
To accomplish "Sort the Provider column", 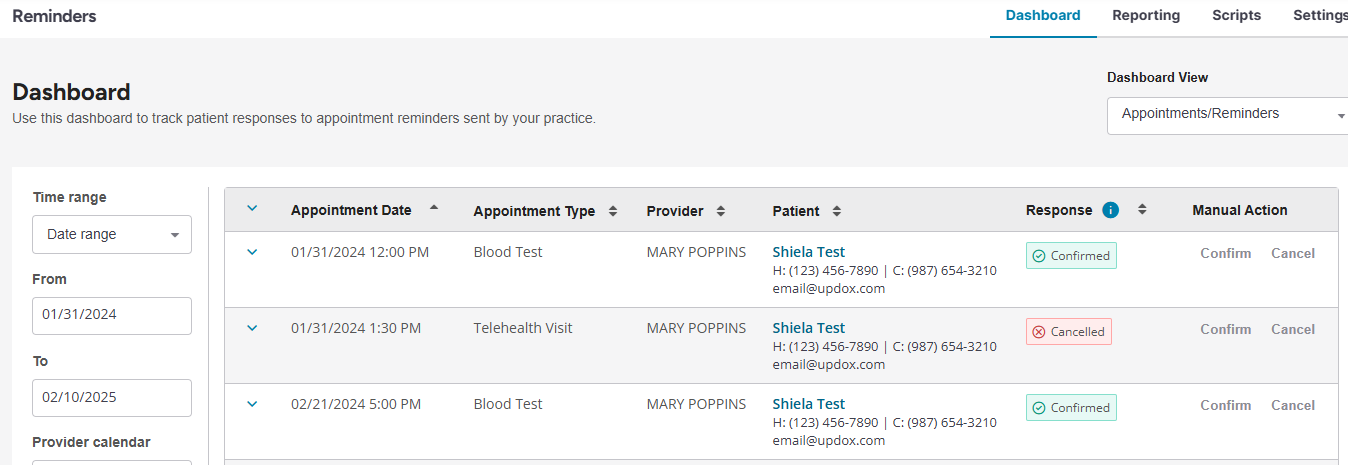I will [x=720, y=211].
